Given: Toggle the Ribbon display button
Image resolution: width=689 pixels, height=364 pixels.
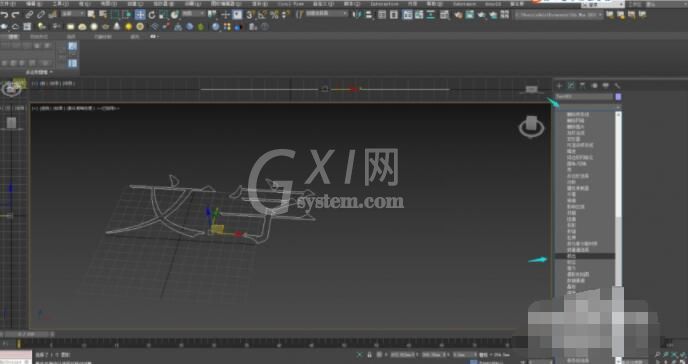Looking at the screenshot, I should tap(407, 15).
